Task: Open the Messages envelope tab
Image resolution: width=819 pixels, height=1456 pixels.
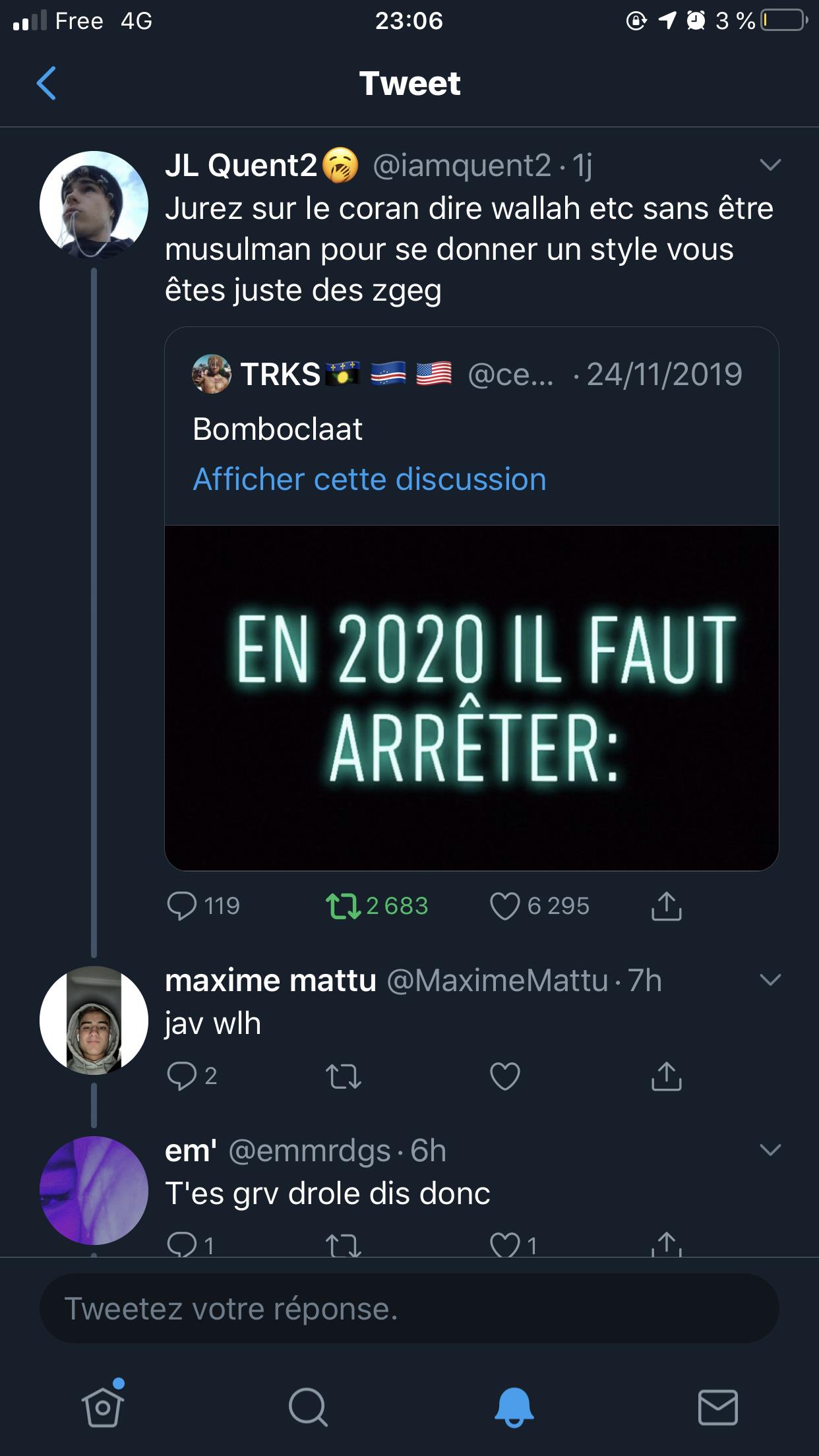Action: click(x=717, y=1407)
